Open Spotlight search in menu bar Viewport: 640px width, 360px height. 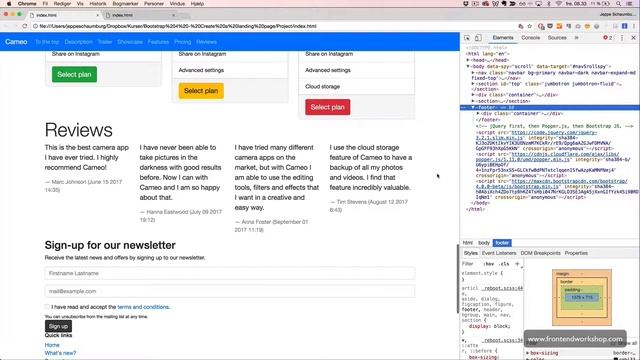tap(619, 4)
